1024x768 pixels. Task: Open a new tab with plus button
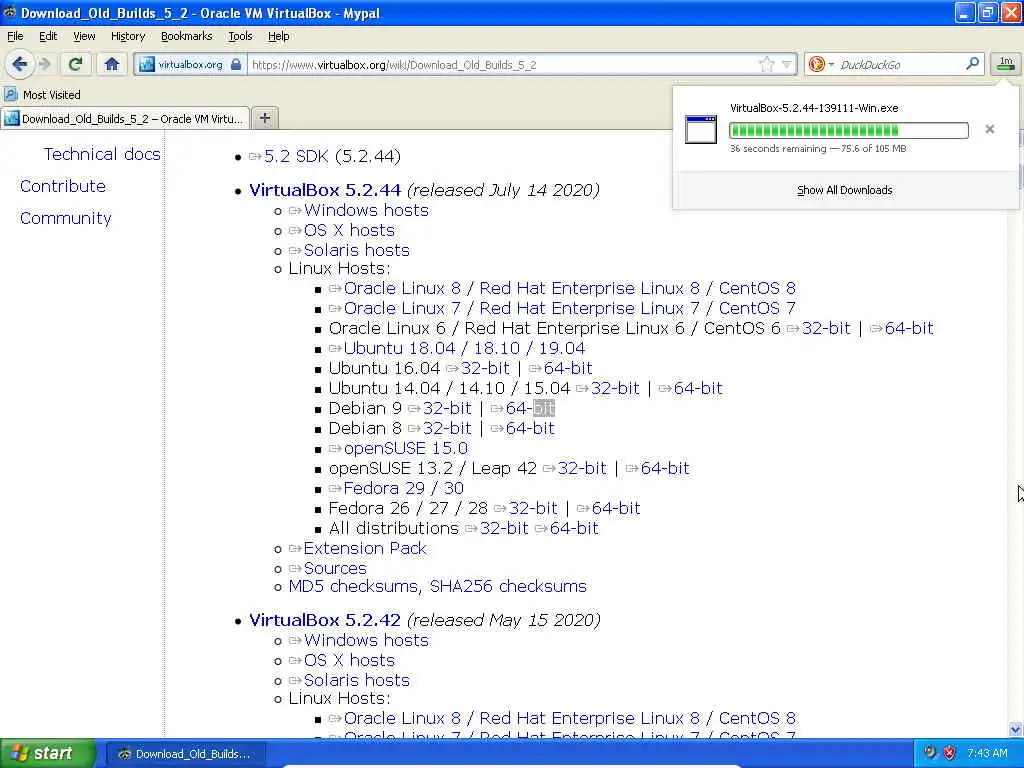(264, 118)
